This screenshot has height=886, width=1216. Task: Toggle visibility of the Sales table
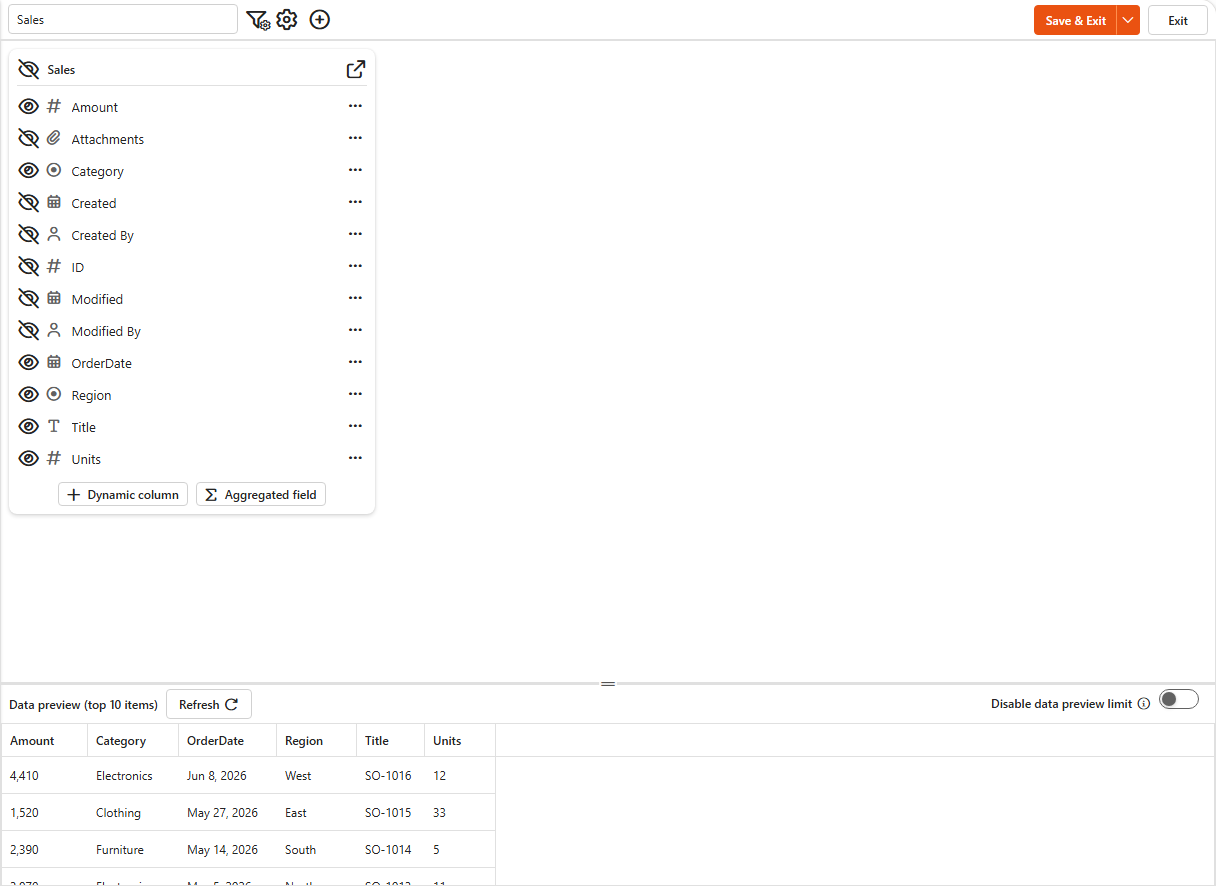29,70
